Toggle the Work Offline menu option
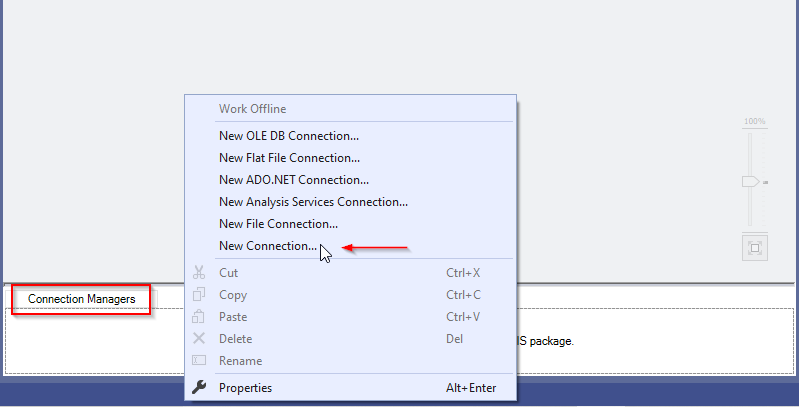 pos(252,108)
